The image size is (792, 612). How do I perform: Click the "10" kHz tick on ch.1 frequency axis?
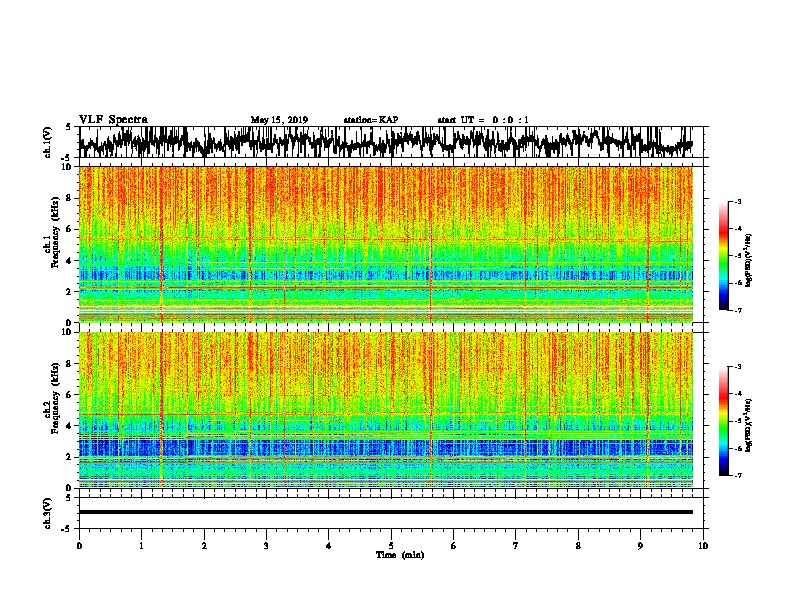click(x=68, y=167)
